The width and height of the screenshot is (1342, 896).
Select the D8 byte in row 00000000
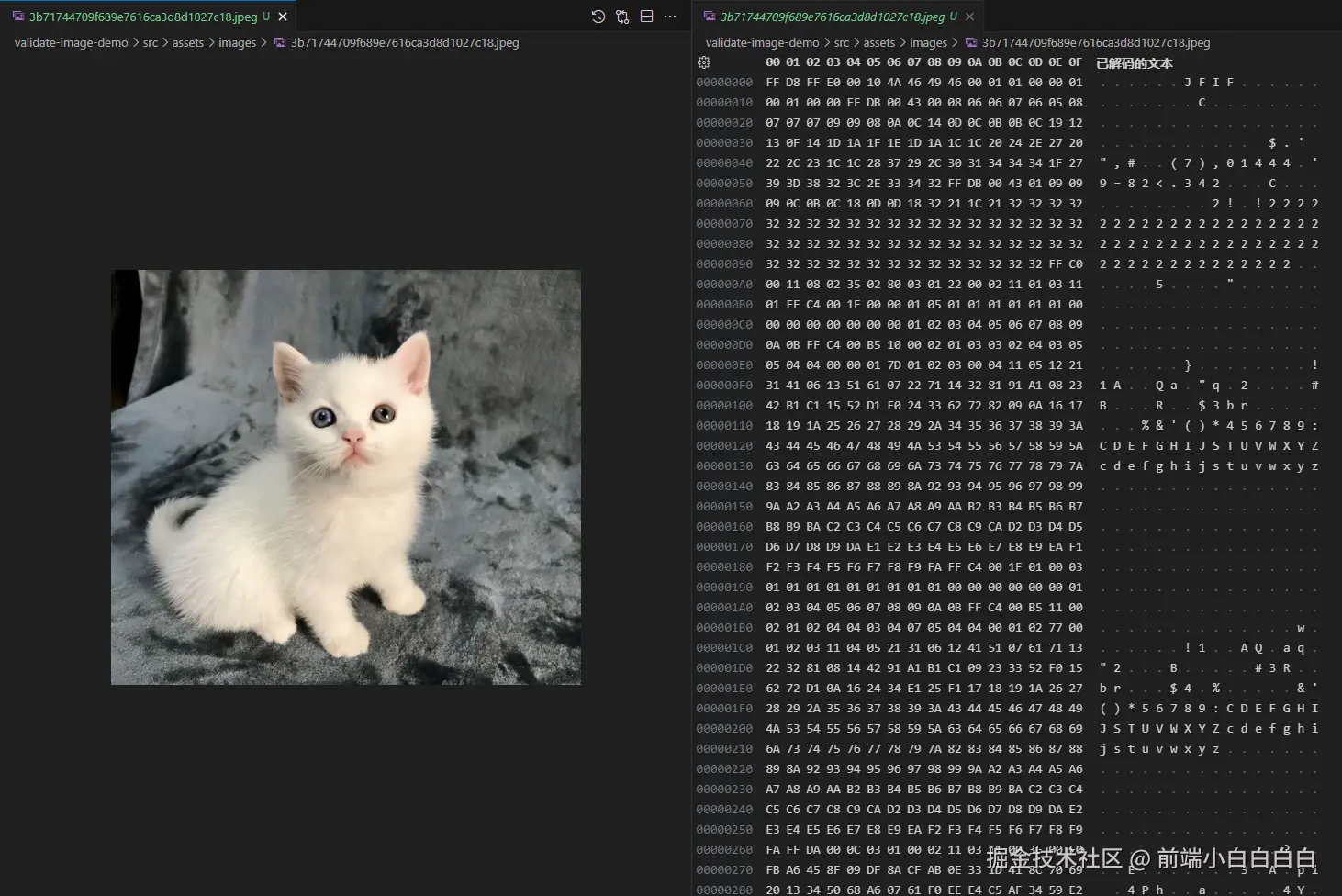(793, 83)
